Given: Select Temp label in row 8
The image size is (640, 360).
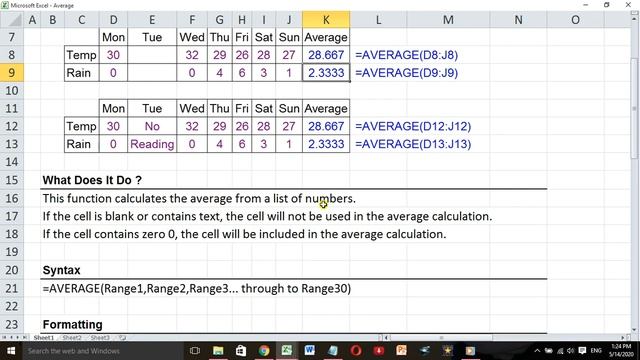Looking at the screenshot, I should pos(82,55).
